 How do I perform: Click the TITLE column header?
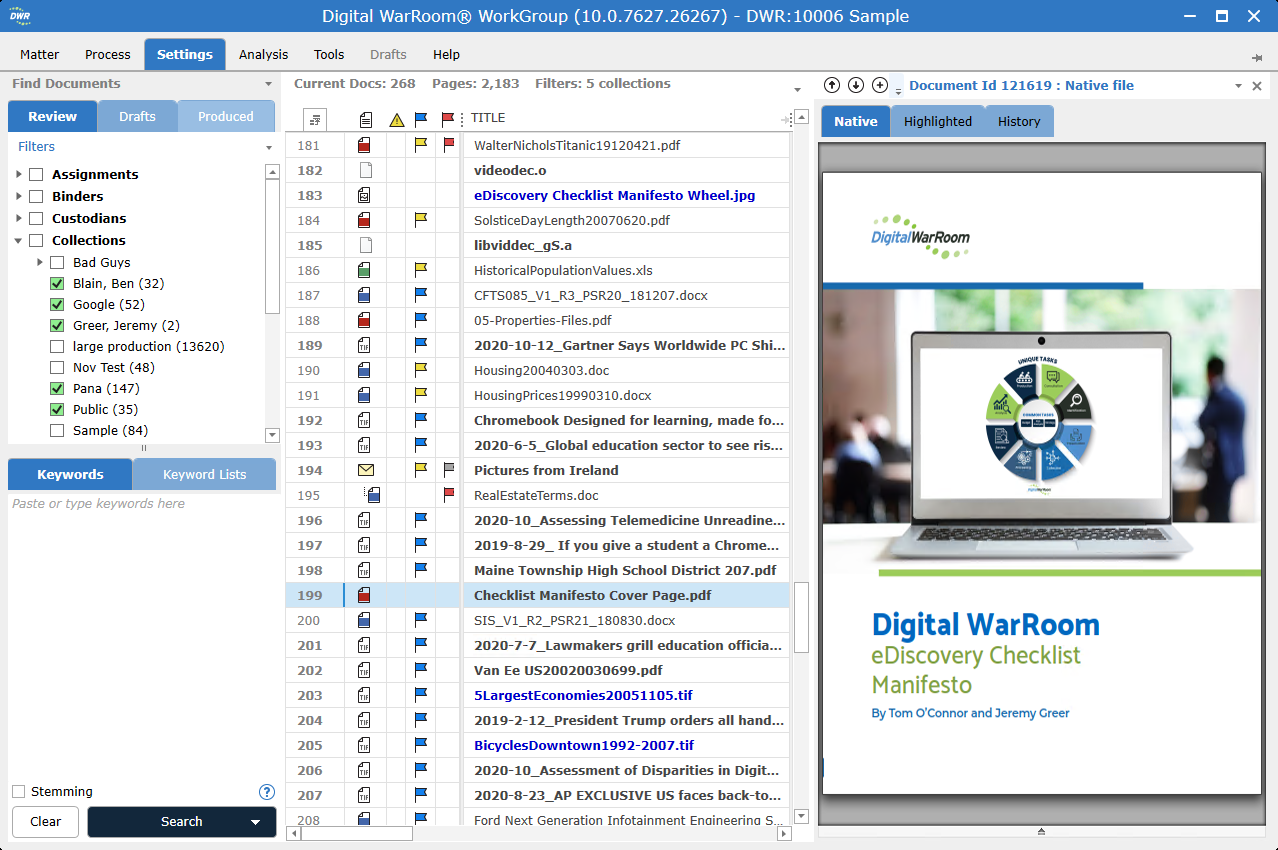point(488,118)
